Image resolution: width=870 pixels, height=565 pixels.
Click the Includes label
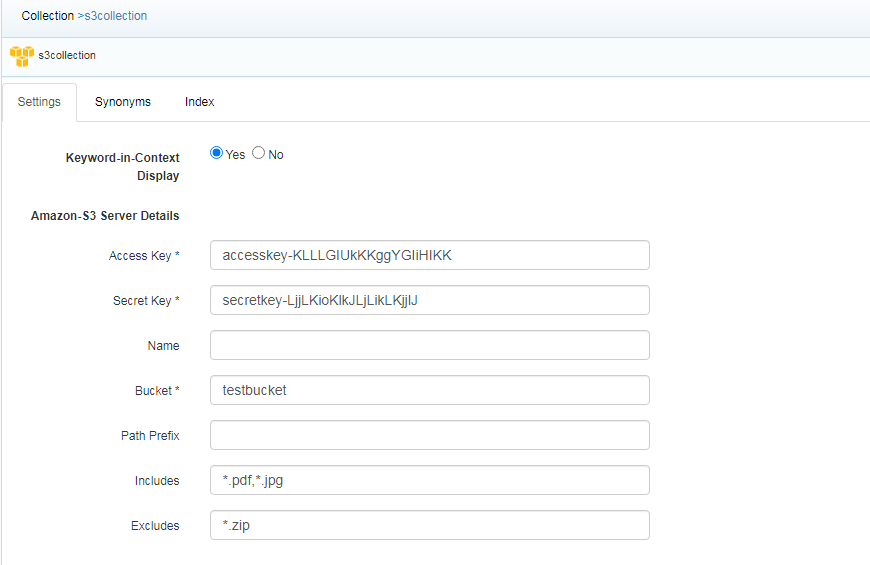point(157,481)
